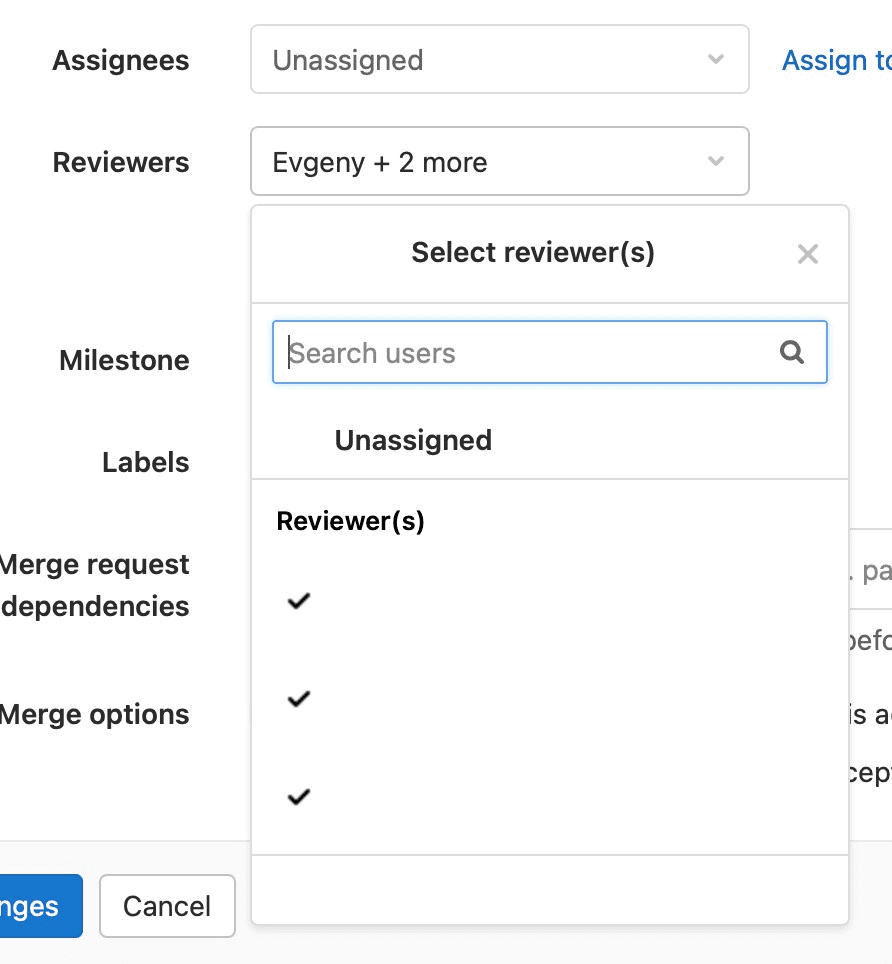The height and width of the screenshot is (964, 892).
Task: Click the magnifier icon in user search
Action: coord(792,352)
